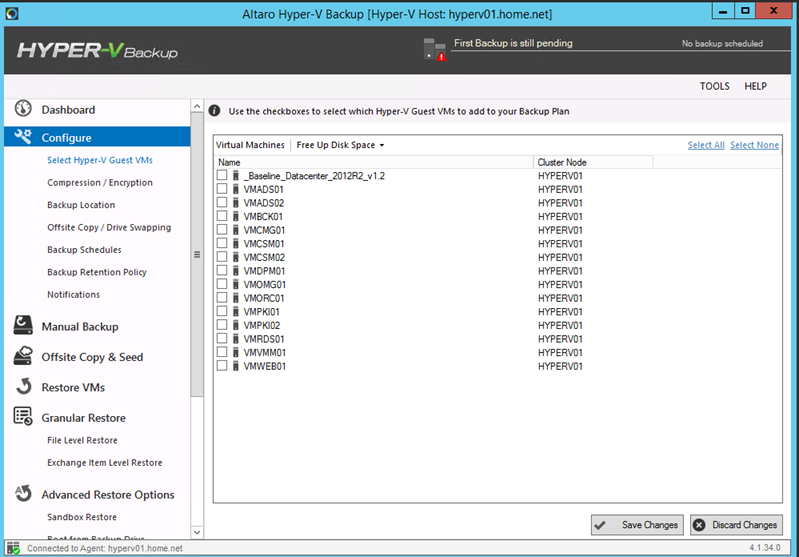Select the VMMPKI01 row name VMPKI01
Screen dimensions: 799x557
(x=261, y=312)
